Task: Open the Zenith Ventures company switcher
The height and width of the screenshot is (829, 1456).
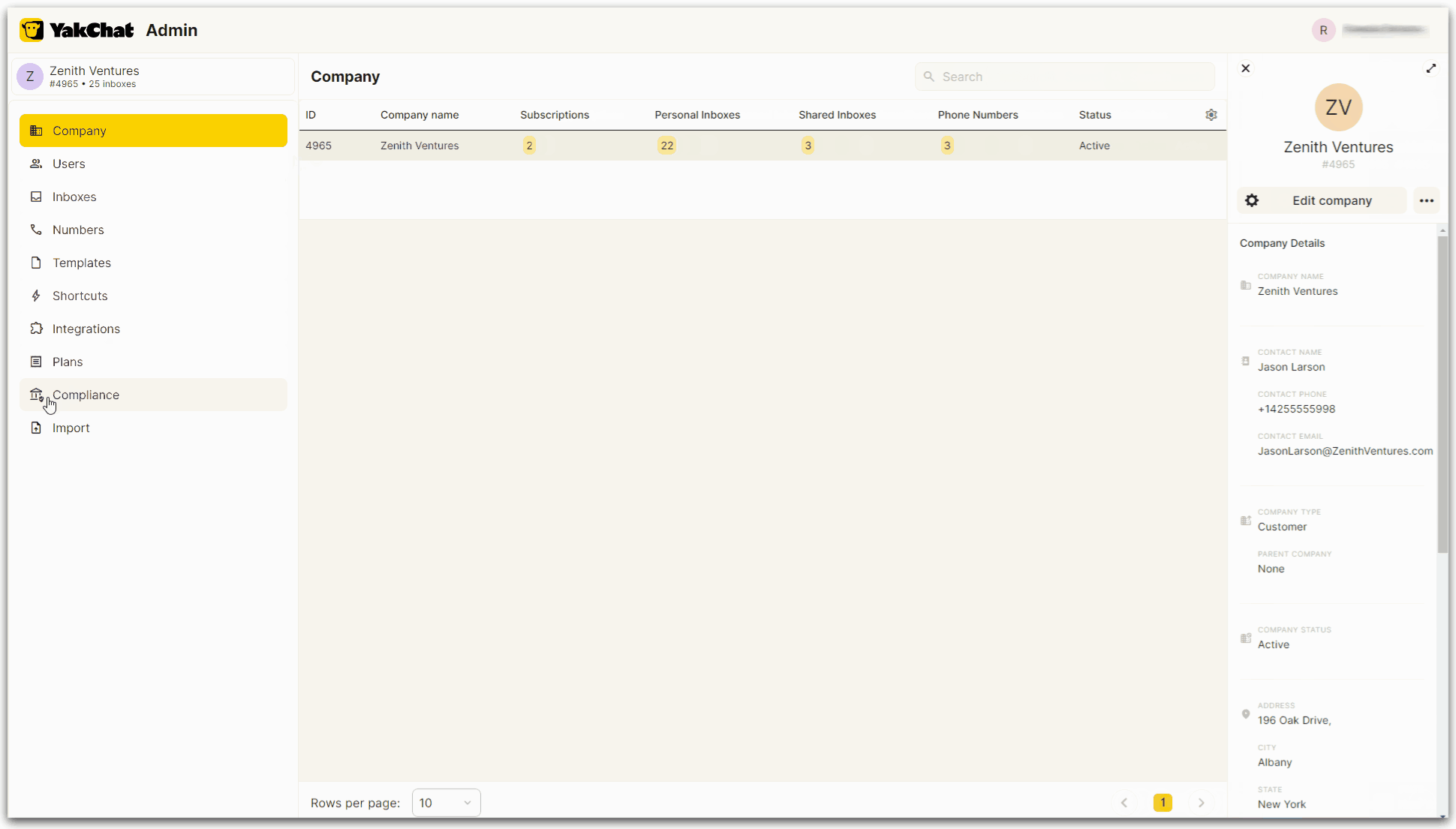Action: point(153,77)
